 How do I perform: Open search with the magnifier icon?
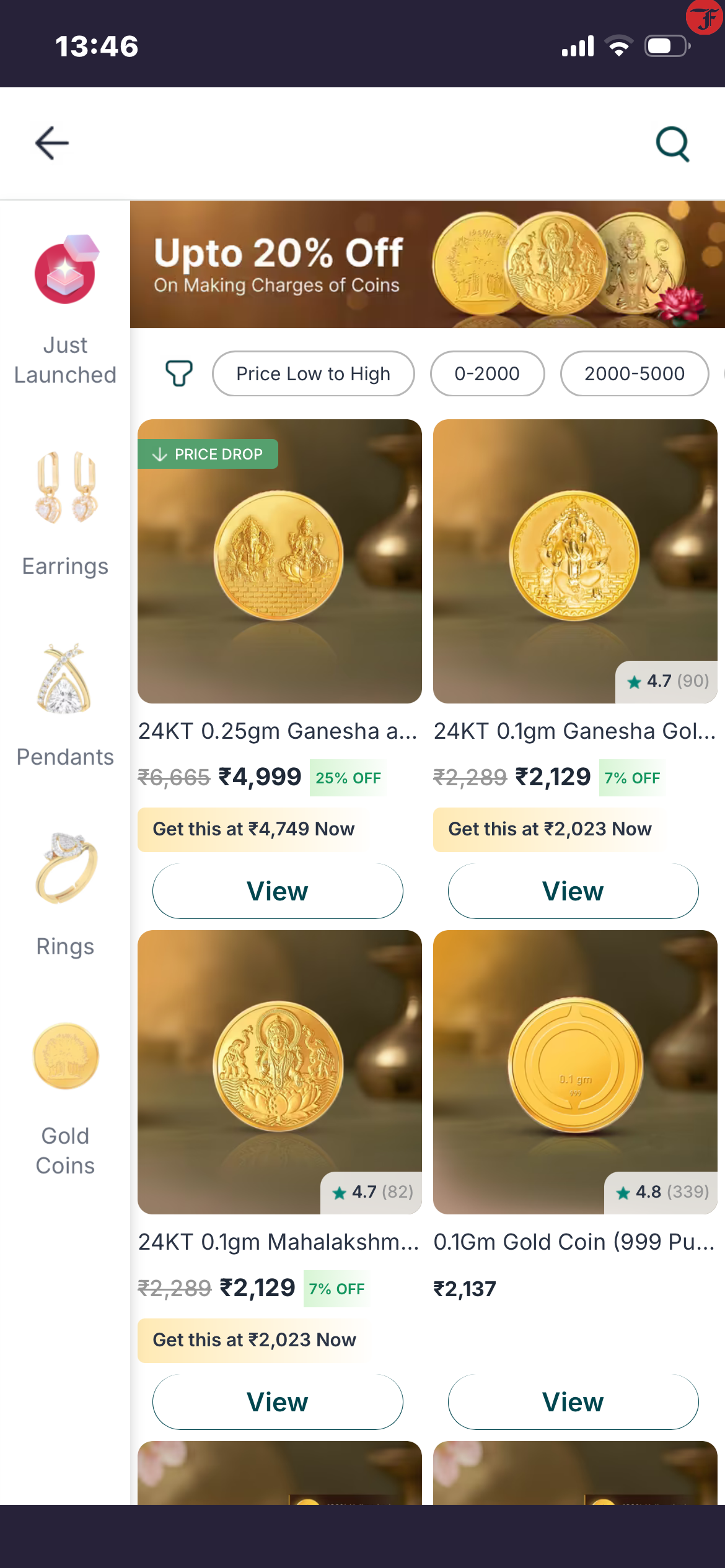tap(672, 144)
